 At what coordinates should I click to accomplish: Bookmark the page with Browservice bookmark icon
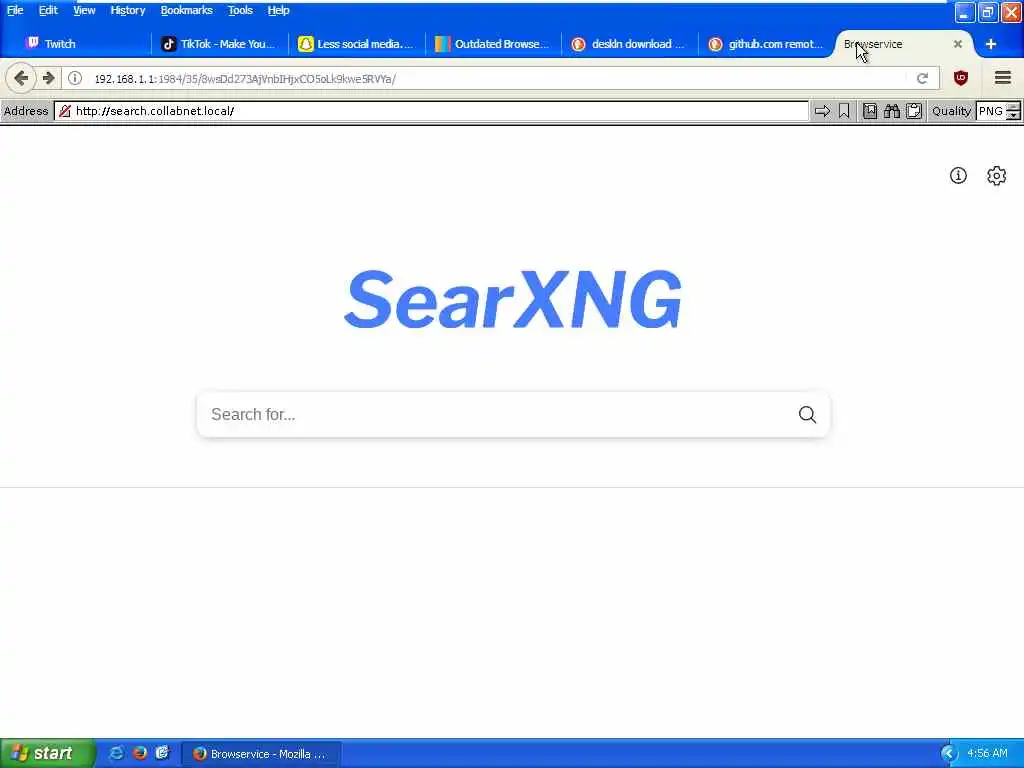(844, 111)
